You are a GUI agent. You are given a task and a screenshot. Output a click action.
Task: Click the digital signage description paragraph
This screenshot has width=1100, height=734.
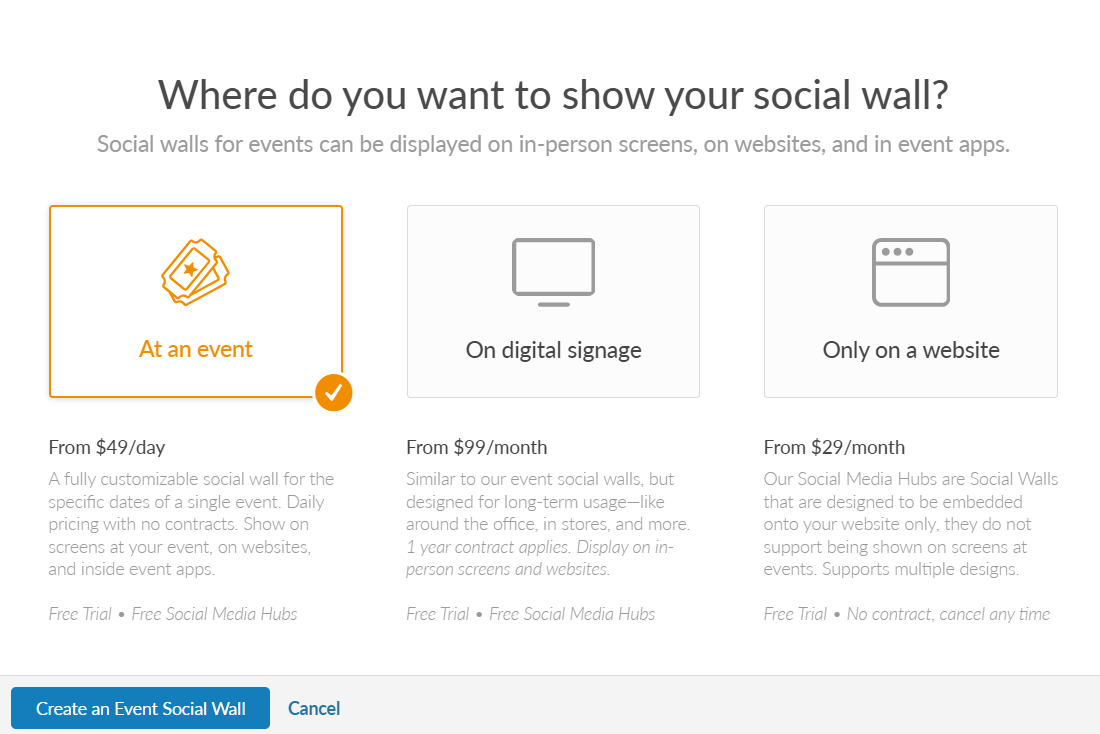548,523
